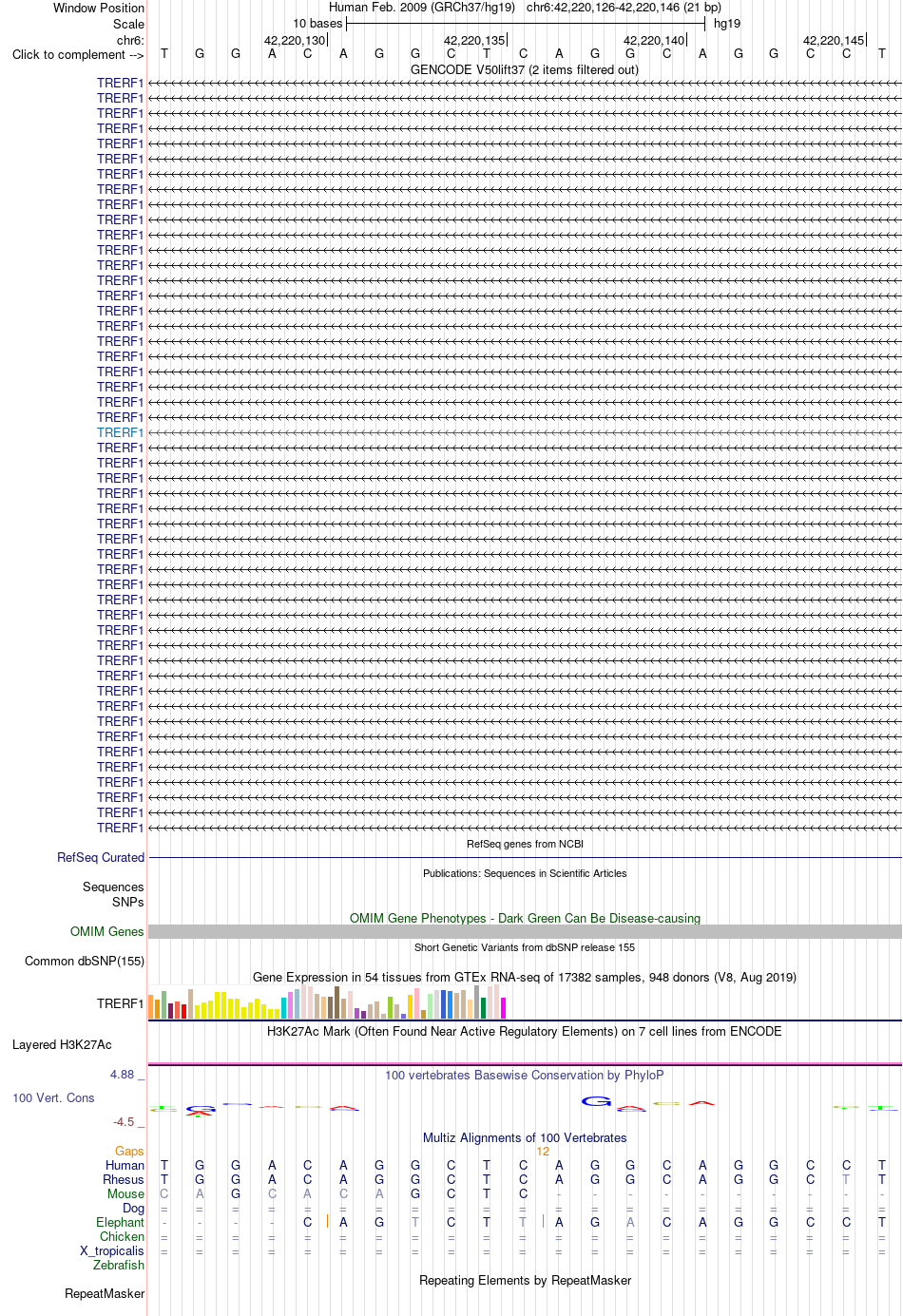
Task: Click the Elephant alignment row label
Action: pos(120,1222)
